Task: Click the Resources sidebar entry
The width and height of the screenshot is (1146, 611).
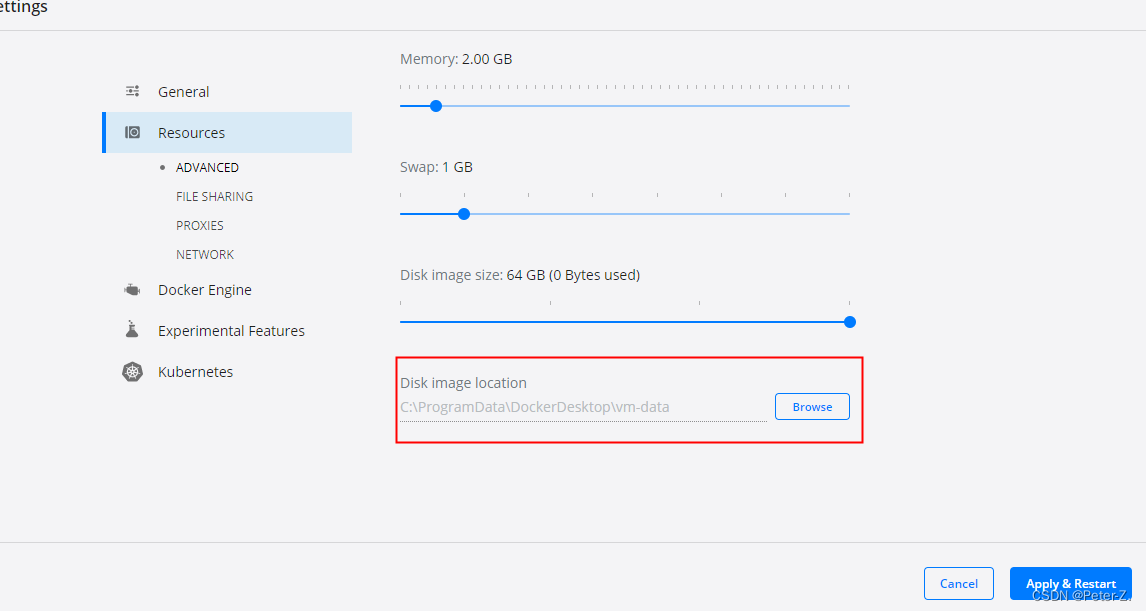Action: pos(192,132)
